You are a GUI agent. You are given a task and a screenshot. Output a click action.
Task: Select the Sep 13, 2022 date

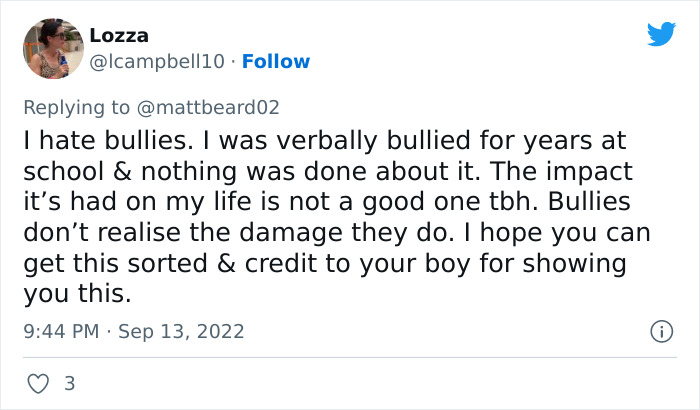[181, 331]
